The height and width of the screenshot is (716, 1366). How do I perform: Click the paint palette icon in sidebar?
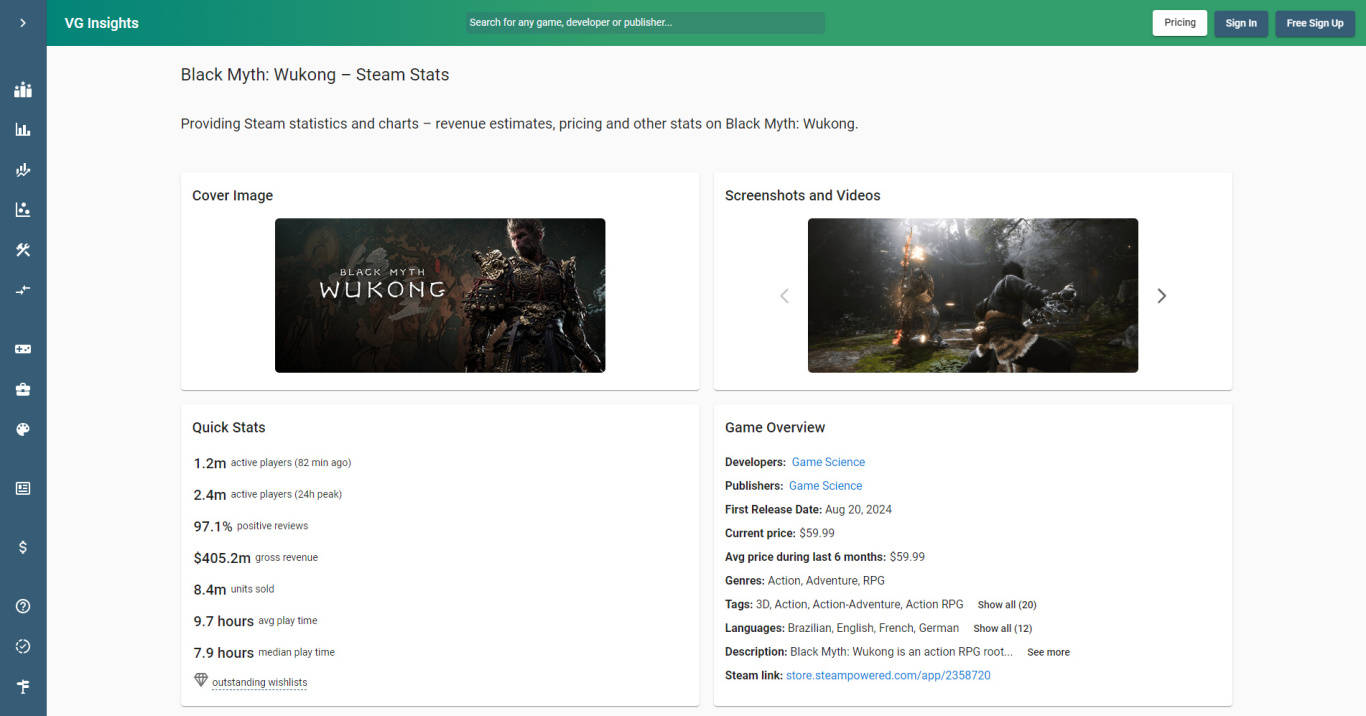[23, 429]
